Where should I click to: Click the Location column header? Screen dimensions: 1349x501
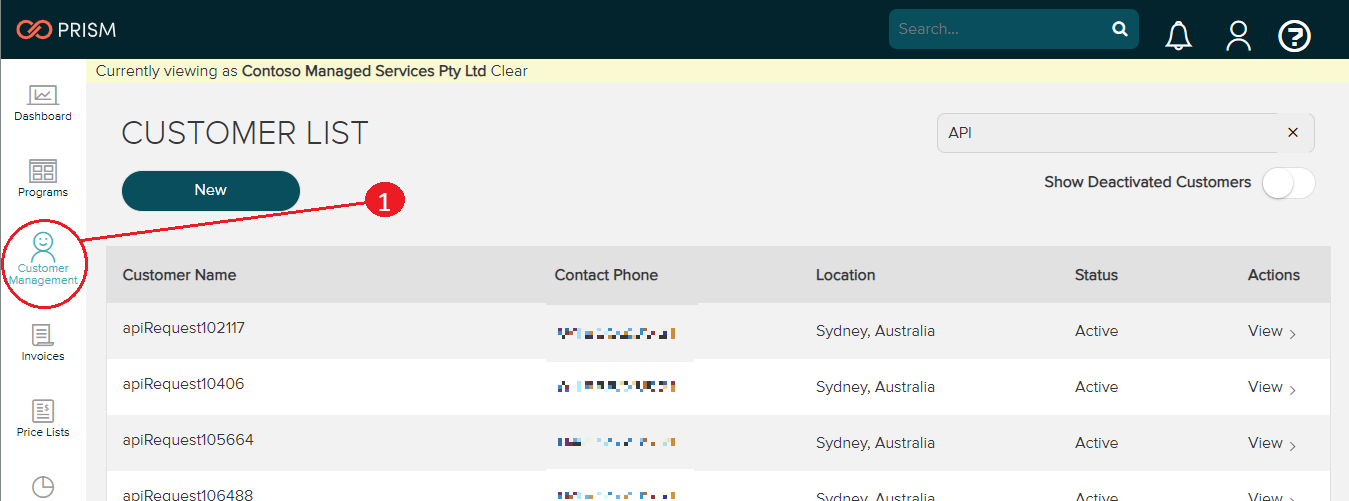(x=845, y=275)
